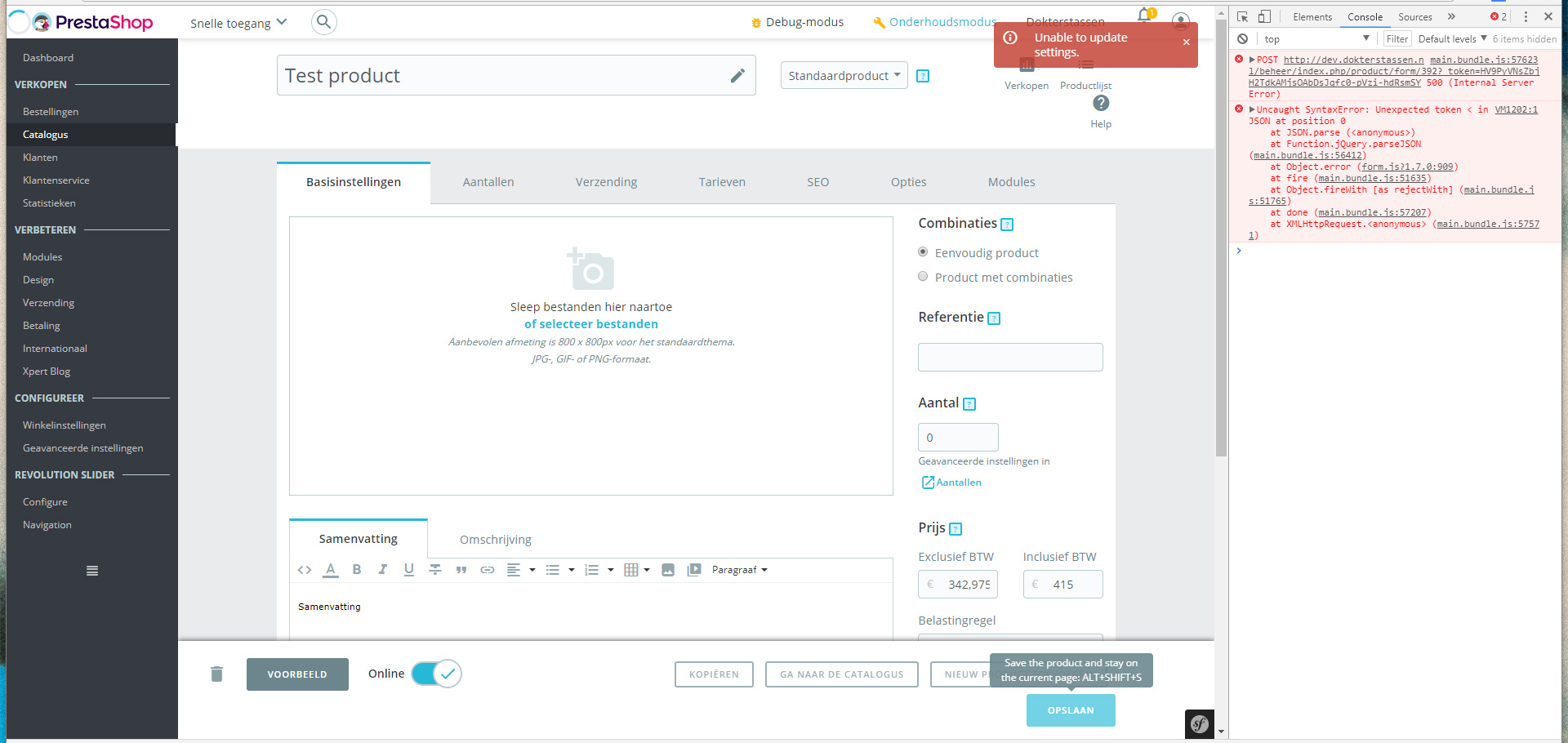Image resolution: width=1568 pixels, height=743 pixels.
Task: Open bullet list dropdown arrow in editor
Action: coord(572,570)
